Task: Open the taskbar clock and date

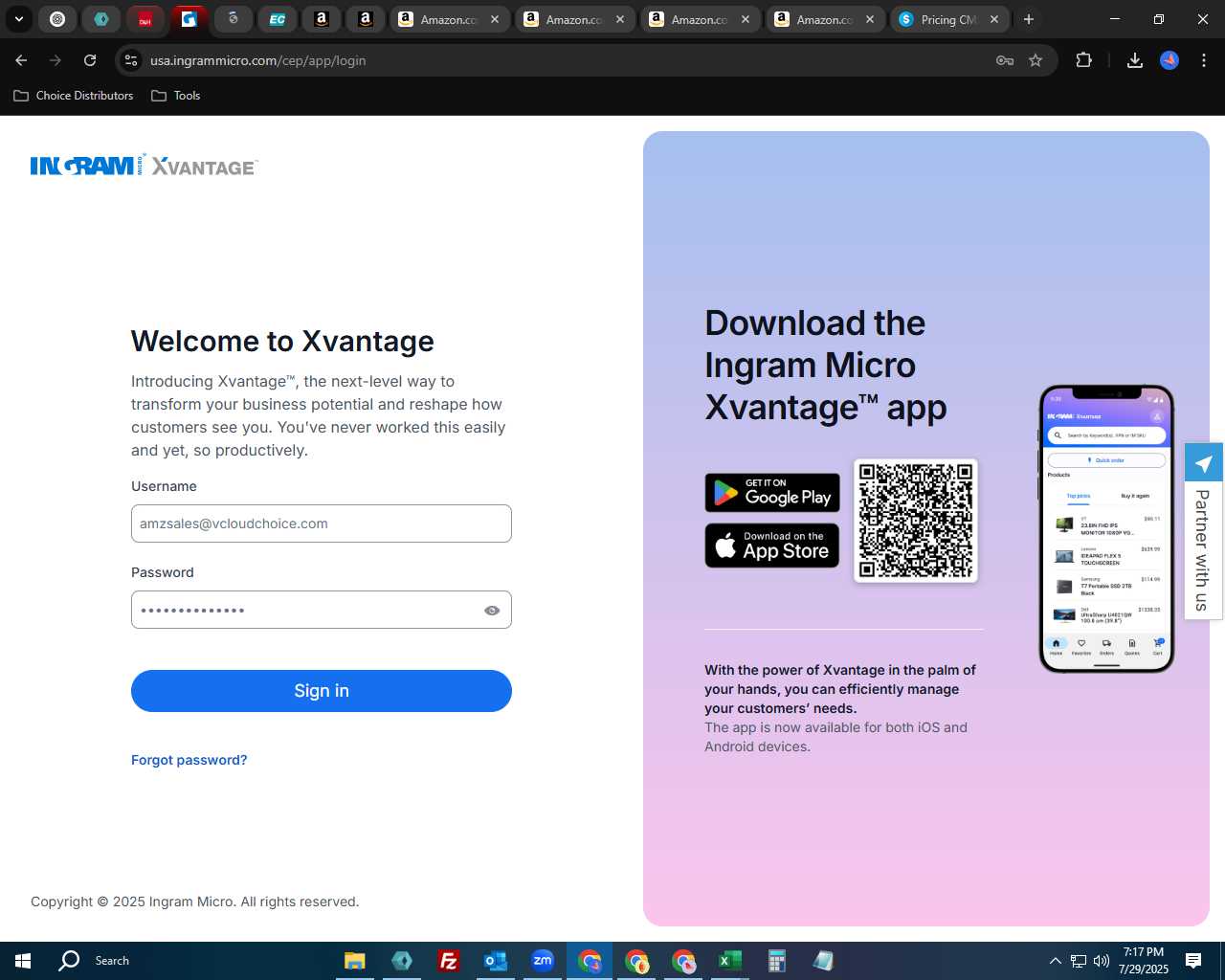Action: coord(1144,961)
